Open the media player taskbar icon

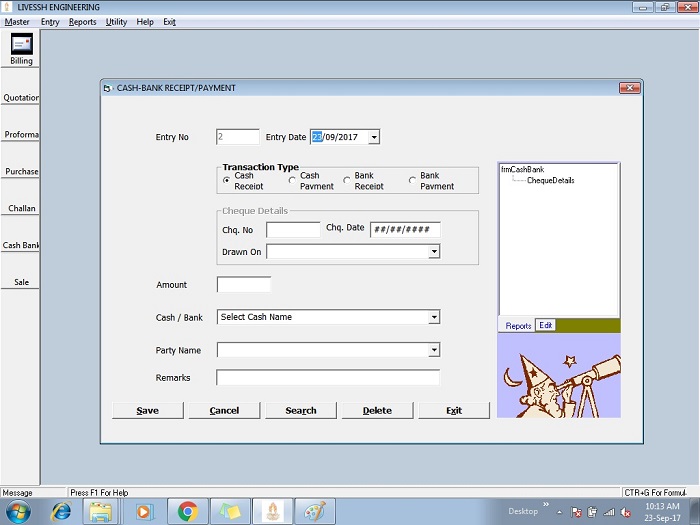tap(144, 511)
